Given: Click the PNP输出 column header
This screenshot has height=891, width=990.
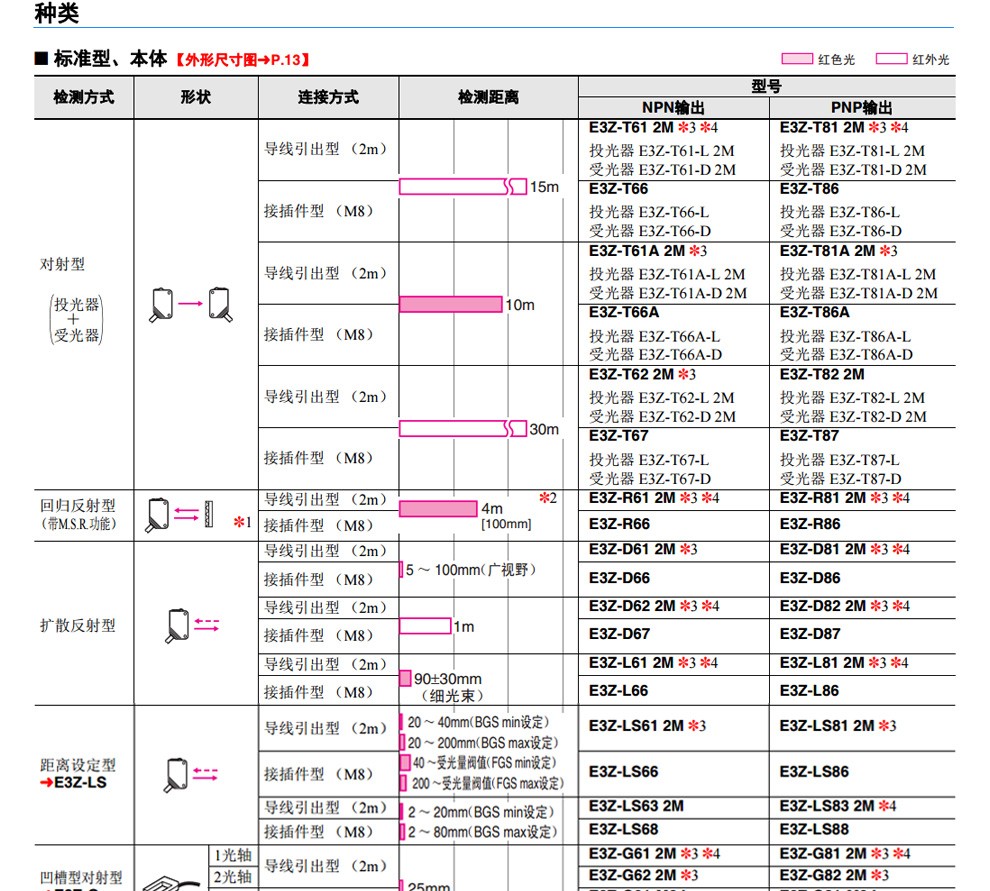Looking at the screenshot, I should click(862, 108).
